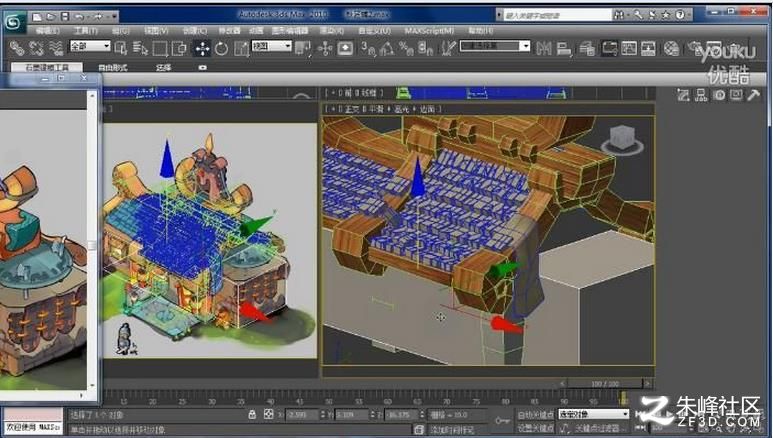Toggle the 3D Snaps button

tap(368, 48)
